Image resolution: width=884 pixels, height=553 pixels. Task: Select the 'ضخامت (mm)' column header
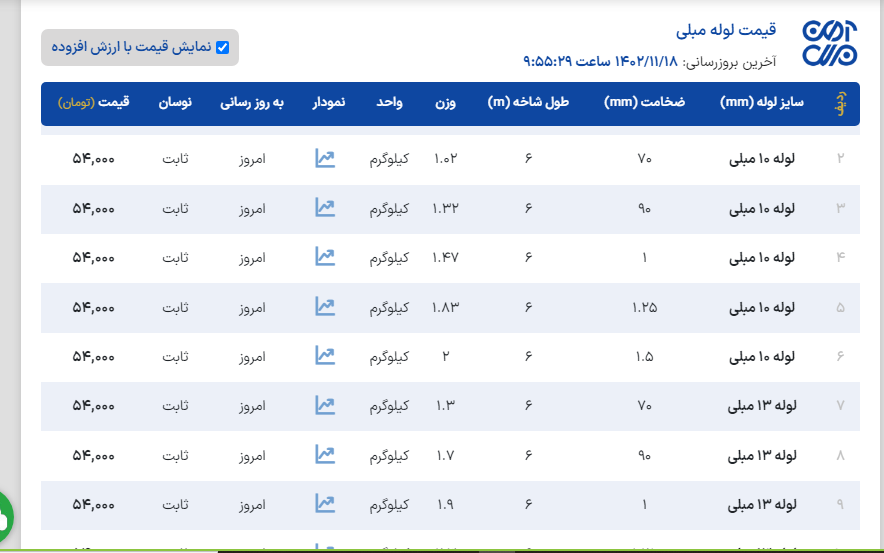click(645, 103)
